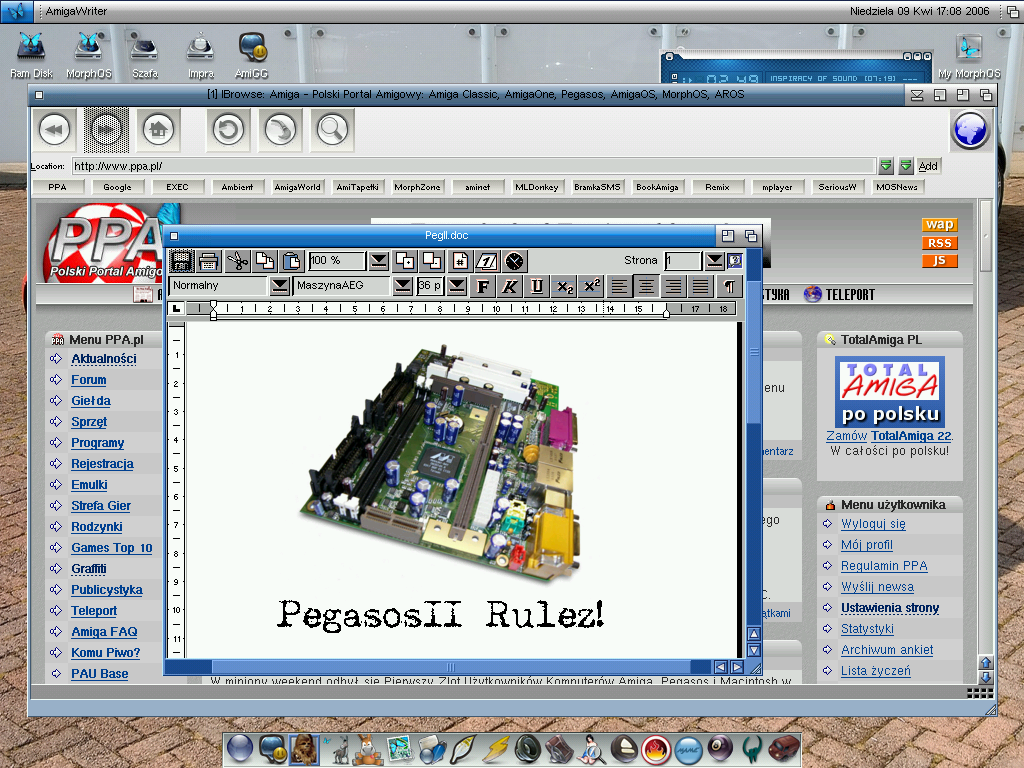This screenshot has width=1024, height=768.
Task: Click the right margin marker on the ruler
Action: tap(666, 313)
